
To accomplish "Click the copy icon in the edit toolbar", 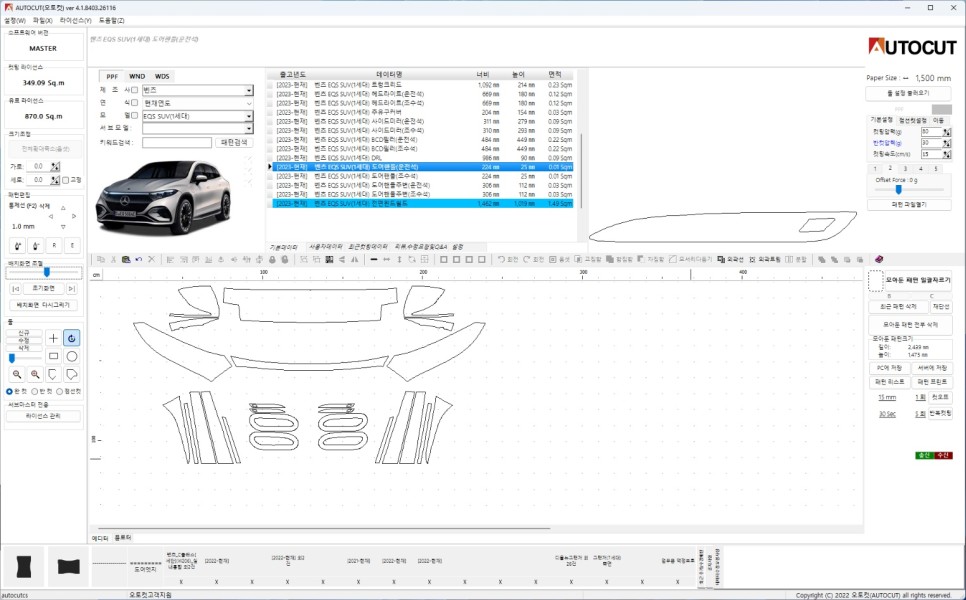I will (x=101, y=259).
